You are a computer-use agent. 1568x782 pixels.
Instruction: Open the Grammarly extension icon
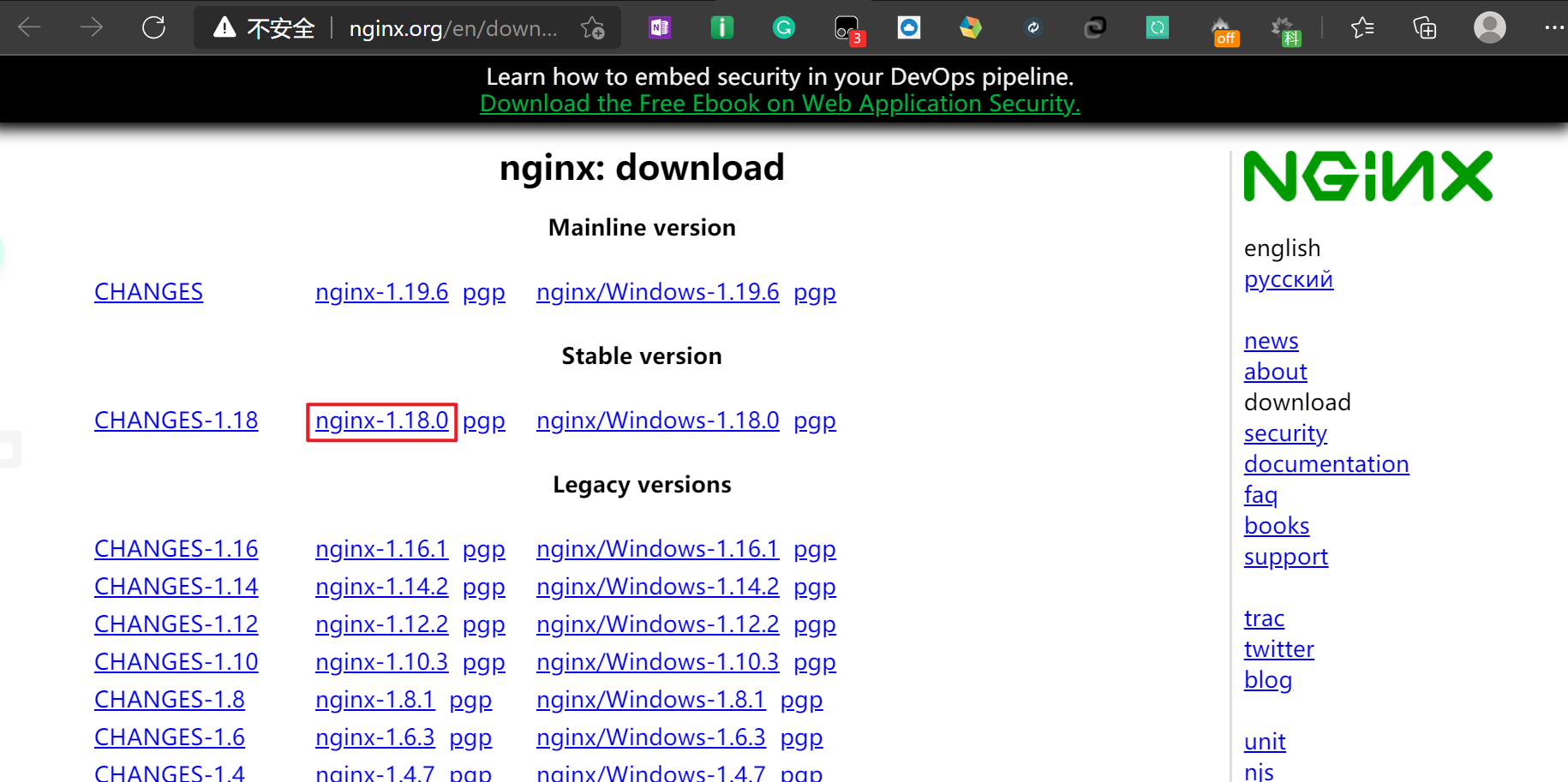click(x=784, y=27)
